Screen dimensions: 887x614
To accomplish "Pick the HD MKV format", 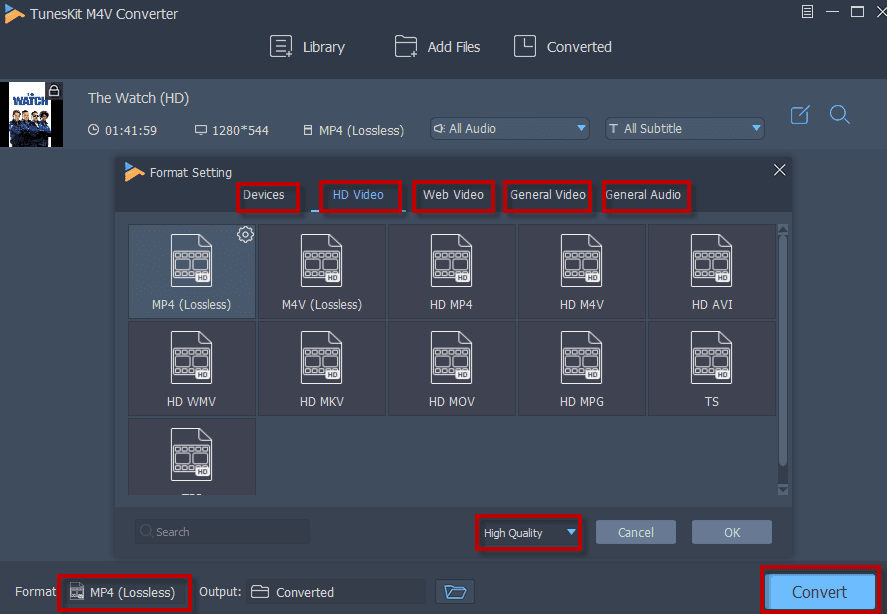I will tap(322, 368).
